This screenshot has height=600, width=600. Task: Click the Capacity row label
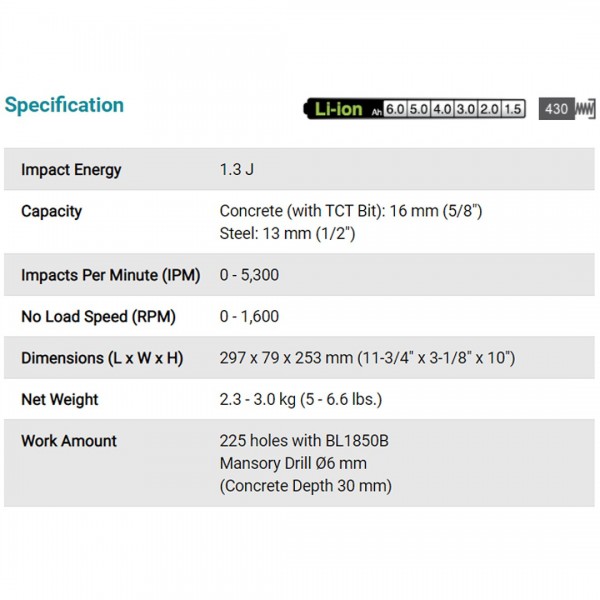(x=52, y=212)
